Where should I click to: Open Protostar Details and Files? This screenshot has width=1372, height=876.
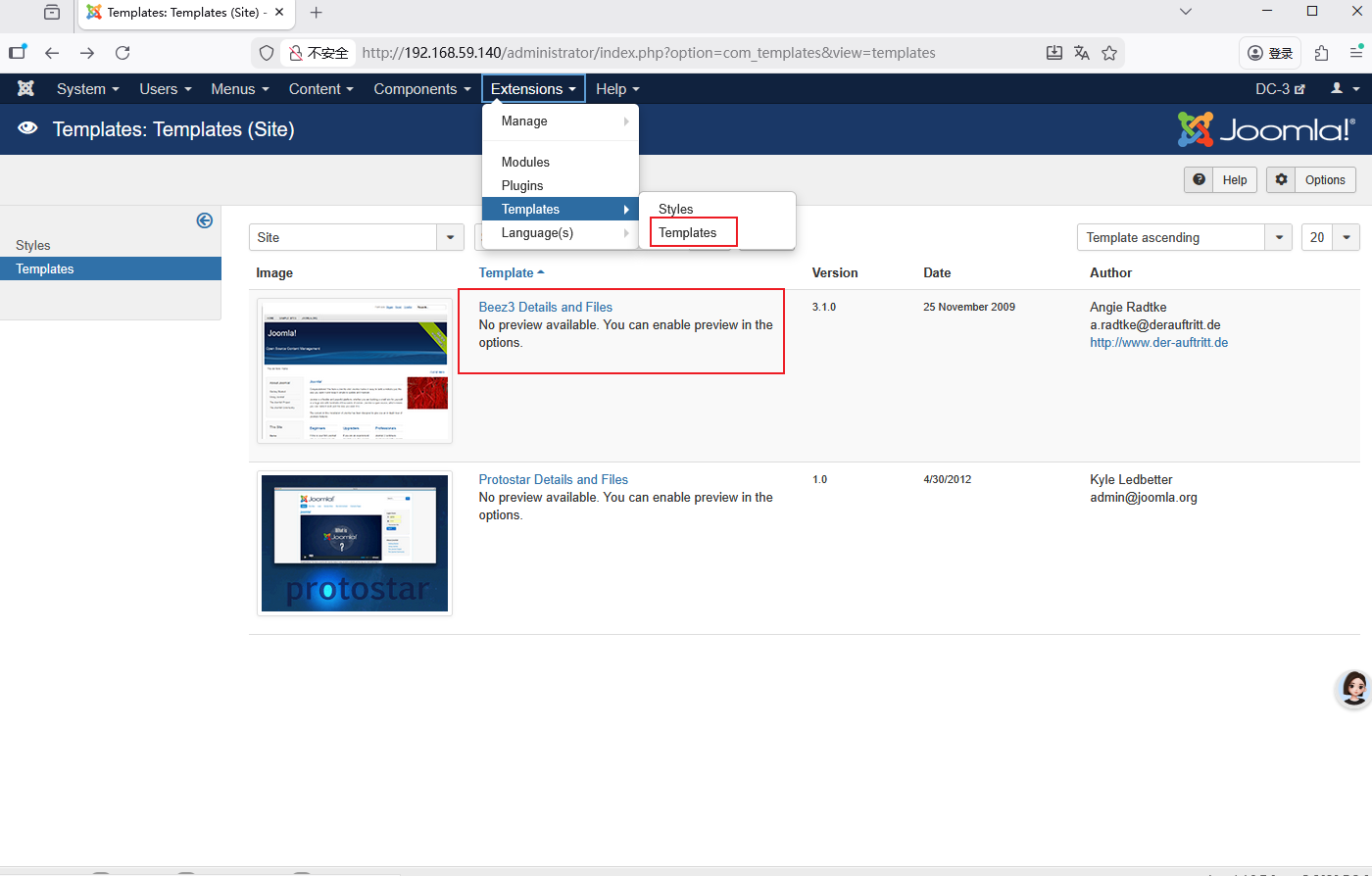click(554, 480)
